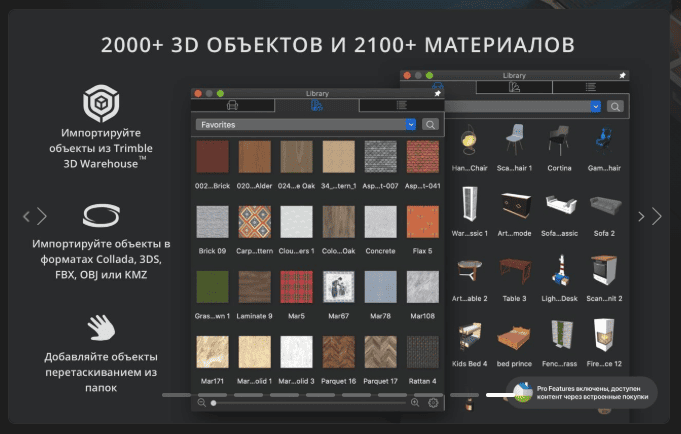Select the orange Flax 5 material
The width and height of the screenshot is (681, 434).
[423, 222]
